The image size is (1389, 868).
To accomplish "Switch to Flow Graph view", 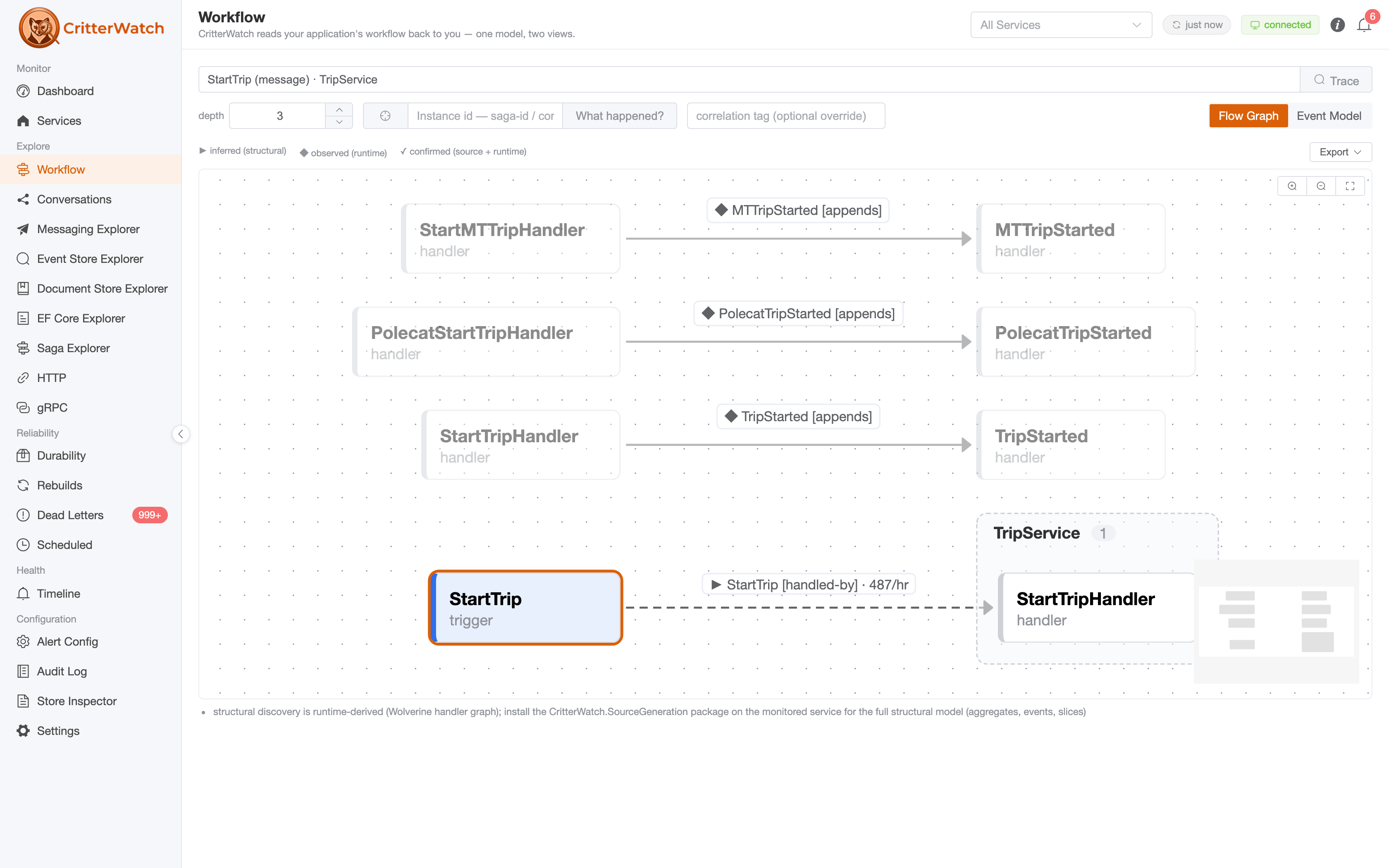I will click(x=1248, y=116).
